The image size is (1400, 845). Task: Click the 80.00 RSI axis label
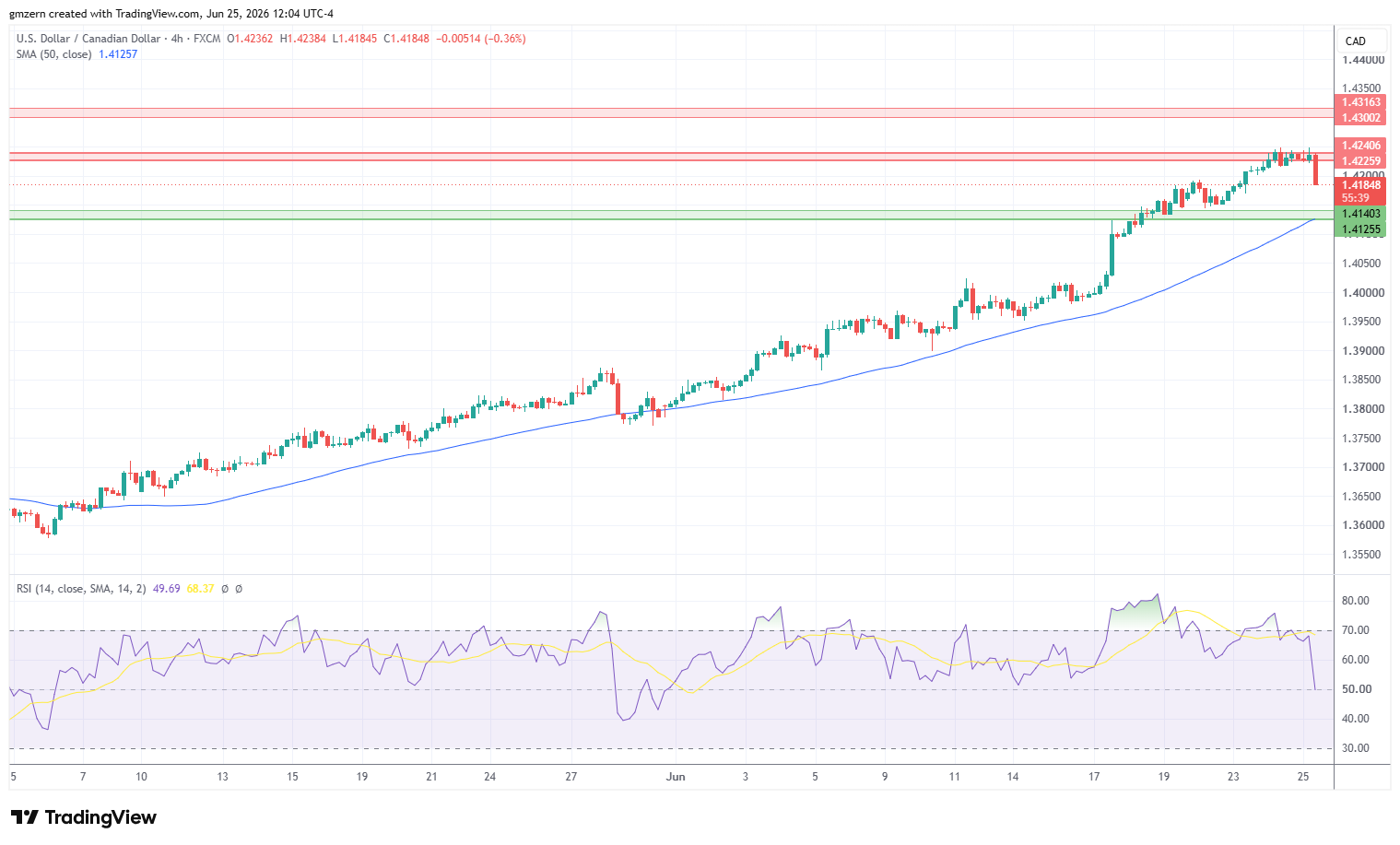point(1356,601)
